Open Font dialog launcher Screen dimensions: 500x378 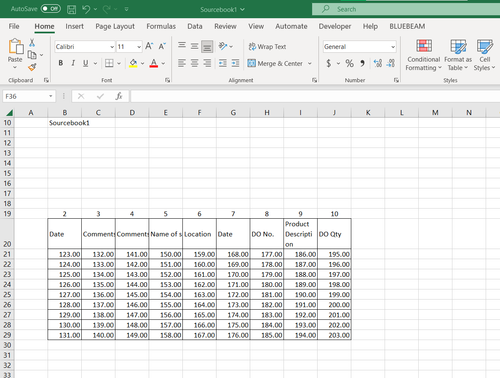[x=167, y=80]
